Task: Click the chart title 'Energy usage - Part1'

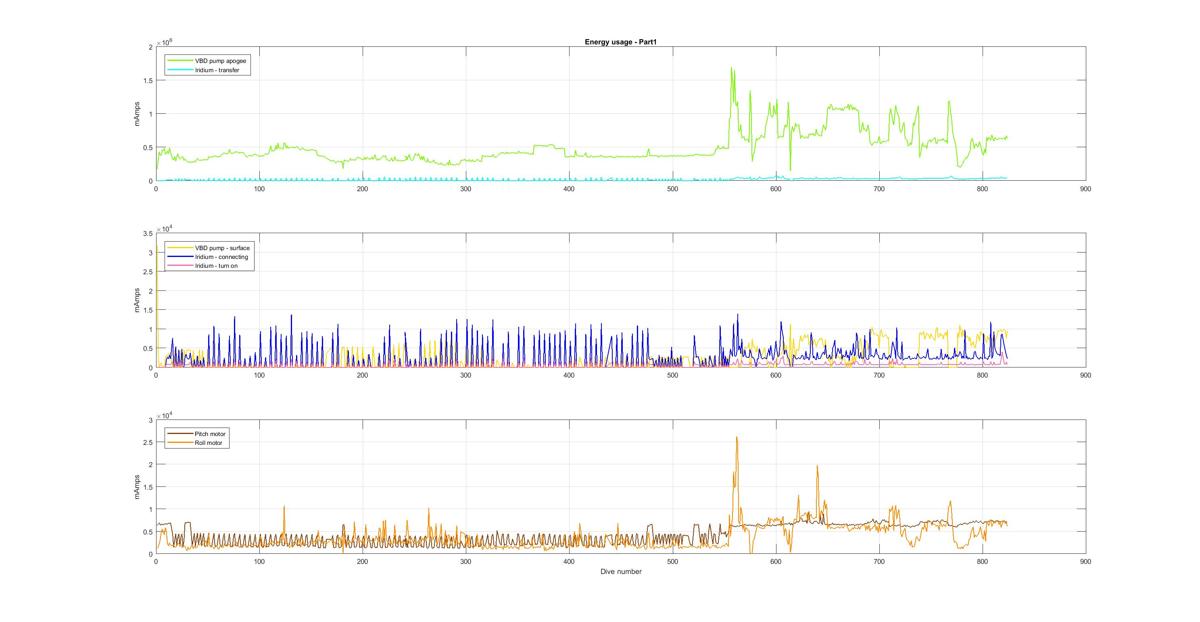Action: coord(621,42)
